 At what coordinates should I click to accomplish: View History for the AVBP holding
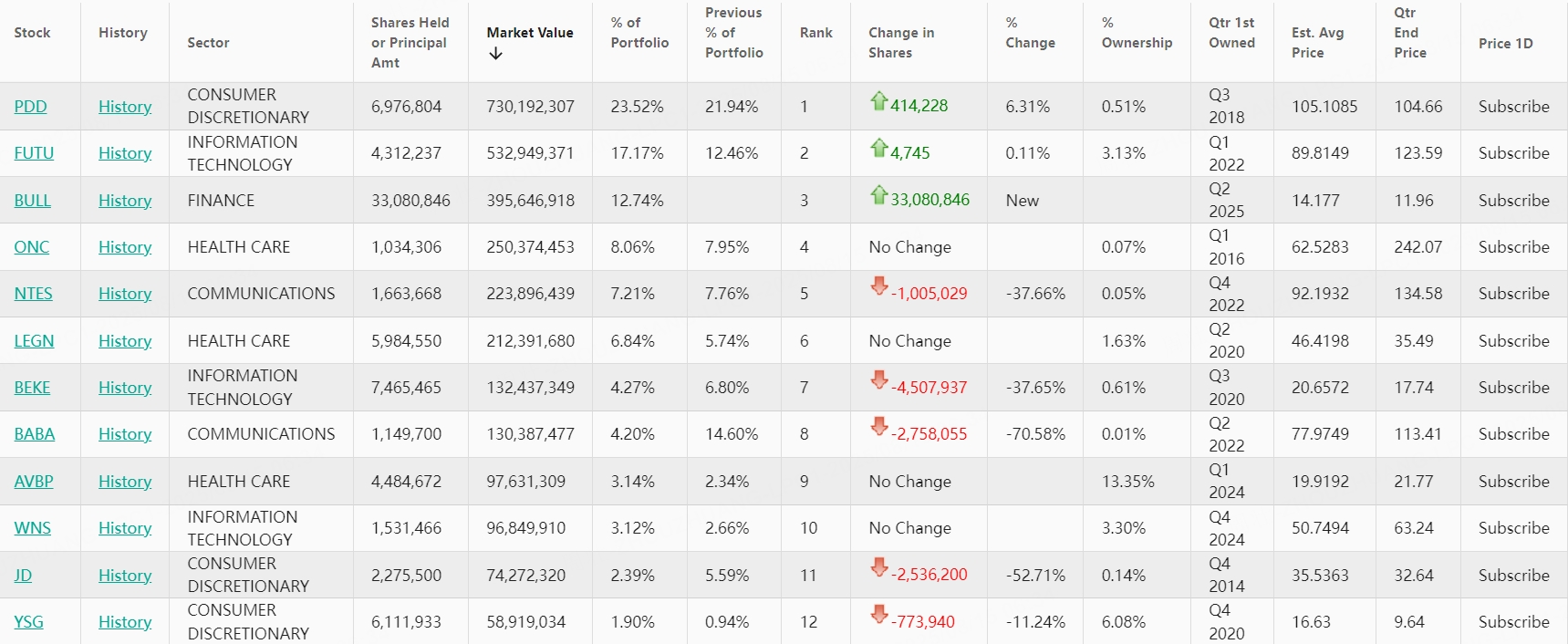pos(125,482)
